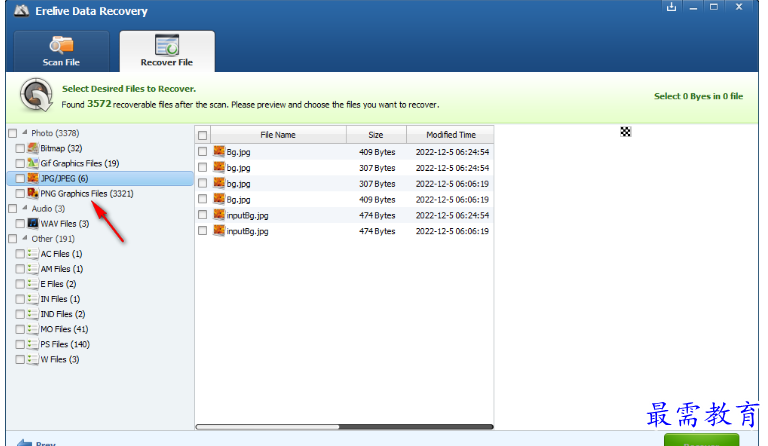The width and height of the screenshot is (768, 446).
Task: Check the first Bg.jpg 409 Bytes row checkbox
Action: point(202,152)
